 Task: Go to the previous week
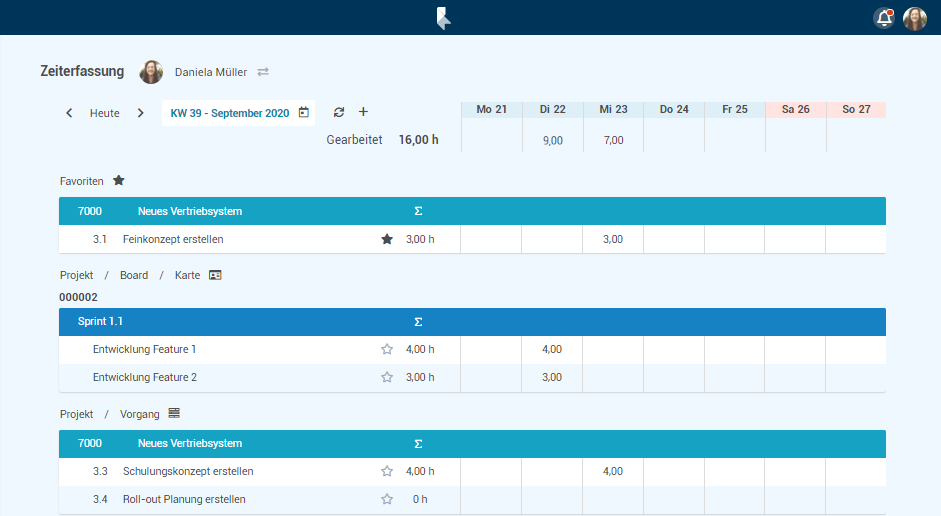(69, 113)
